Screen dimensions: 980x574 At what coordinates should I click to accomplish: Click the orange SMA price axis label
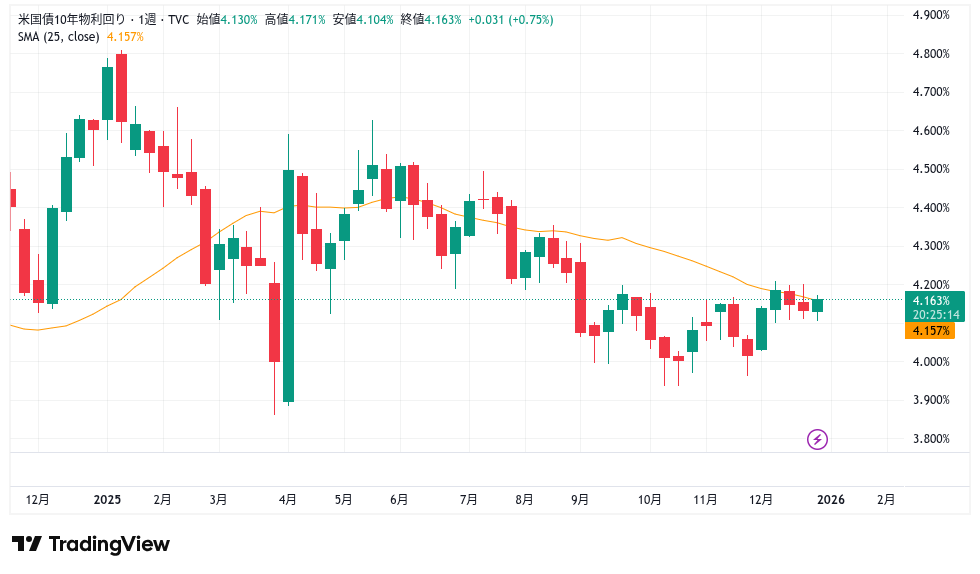pos(929,330)
